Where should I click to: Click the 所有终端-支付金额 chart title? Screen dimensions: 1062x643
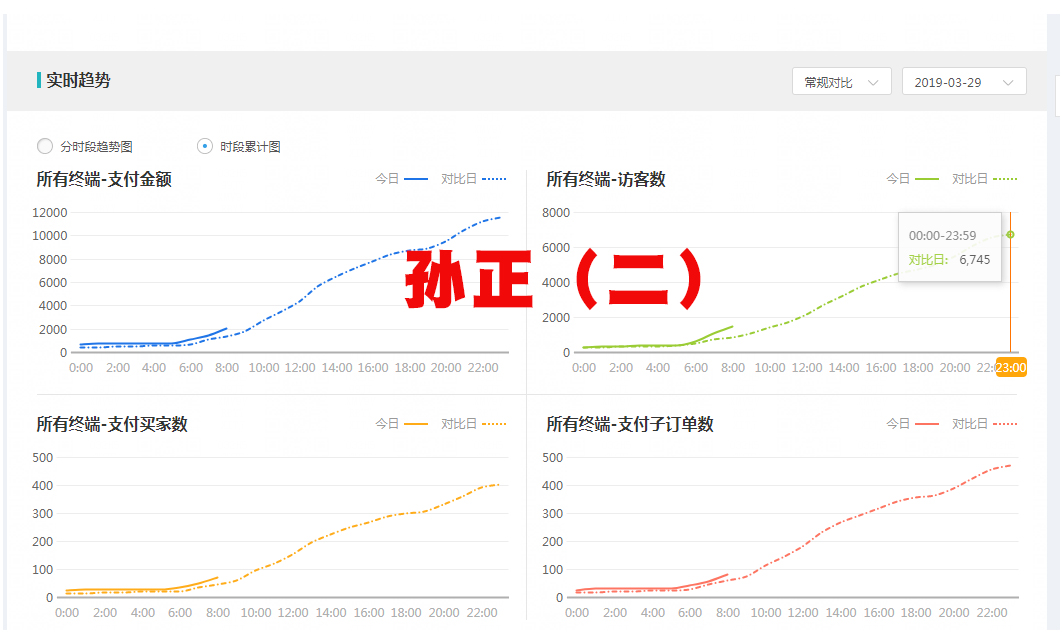coord(104,180)
